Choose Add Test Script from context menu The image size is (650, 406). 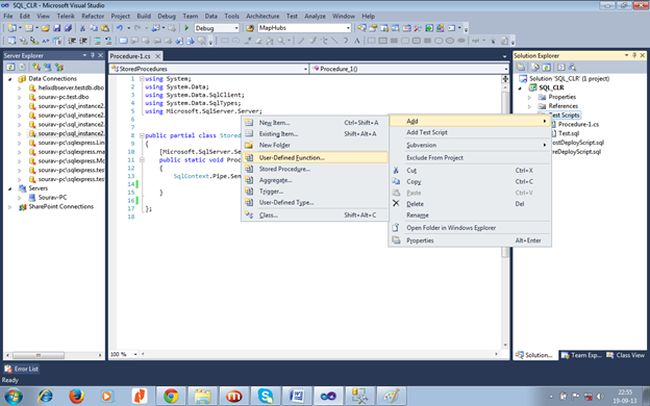click(x=470, y=132)
